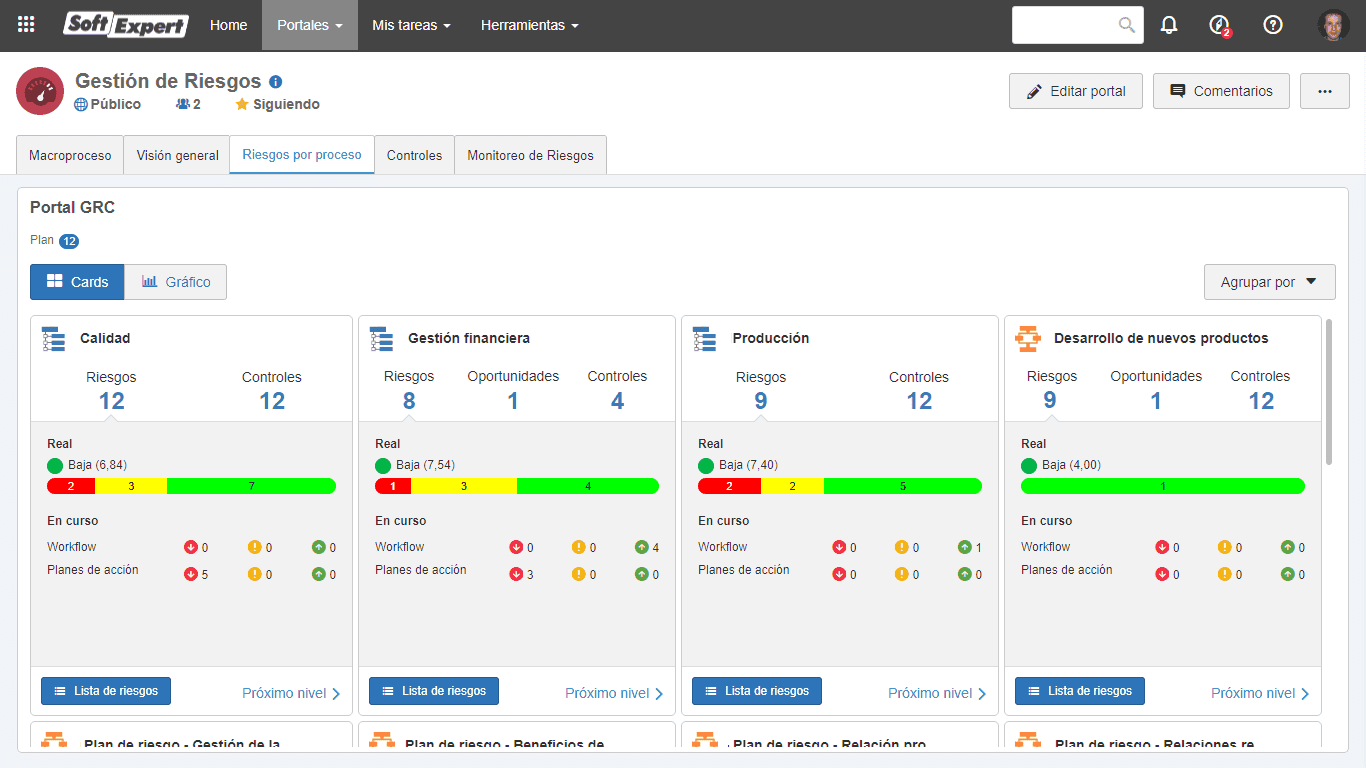
Task: Open the apps grid menu icon
Action: [x=26, y=25]
